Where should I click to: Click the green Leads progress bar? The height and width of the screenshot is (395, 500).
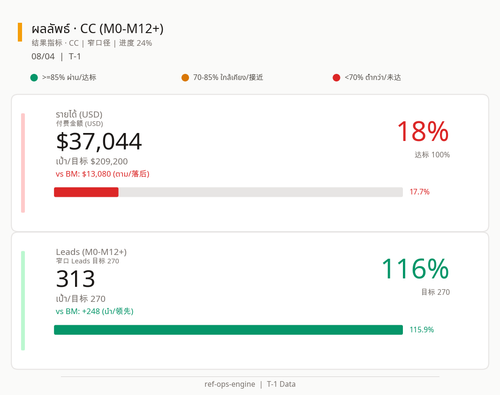click(x=228, y=330)
